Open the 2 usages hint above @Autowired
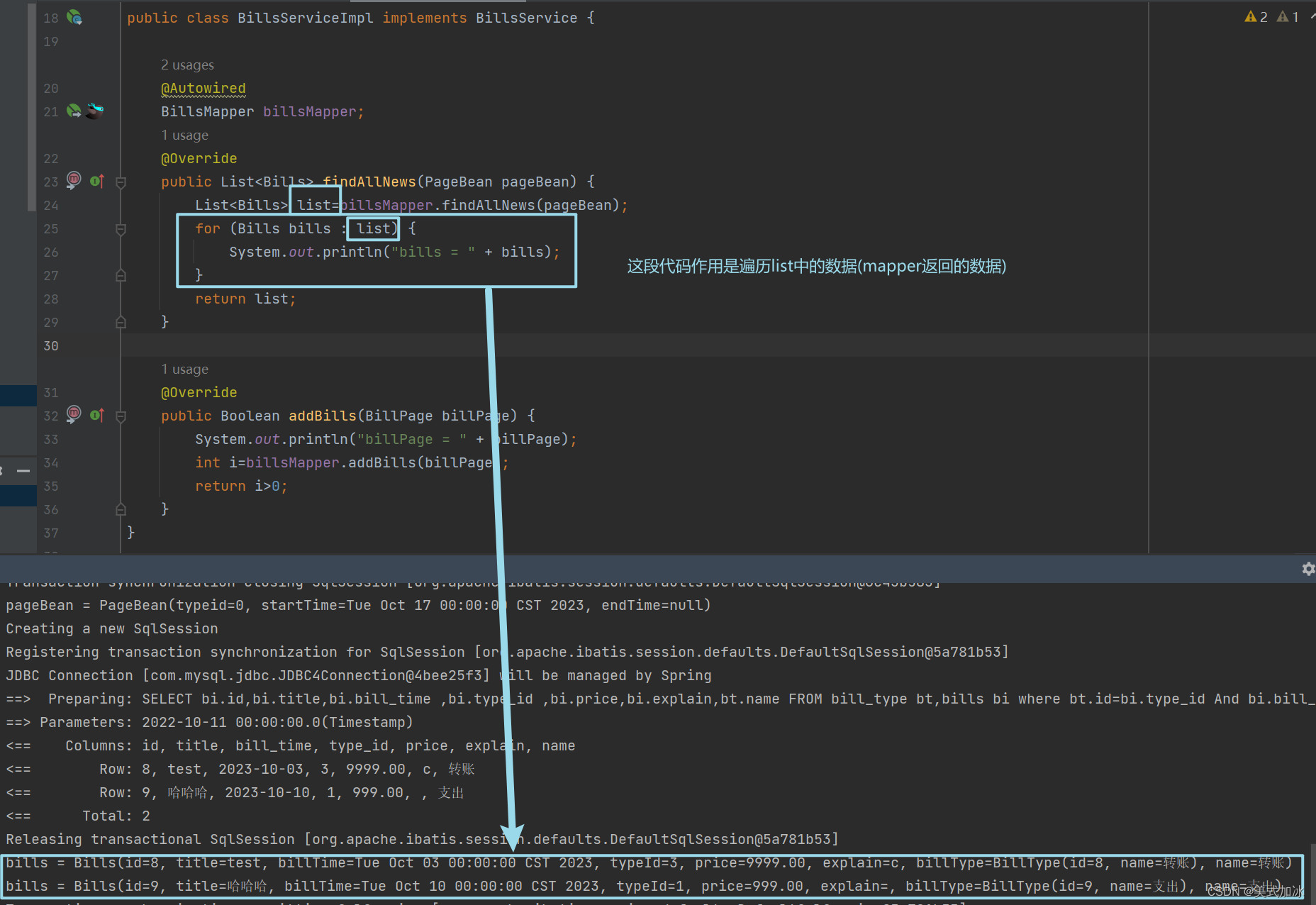 tap(187, 65)
